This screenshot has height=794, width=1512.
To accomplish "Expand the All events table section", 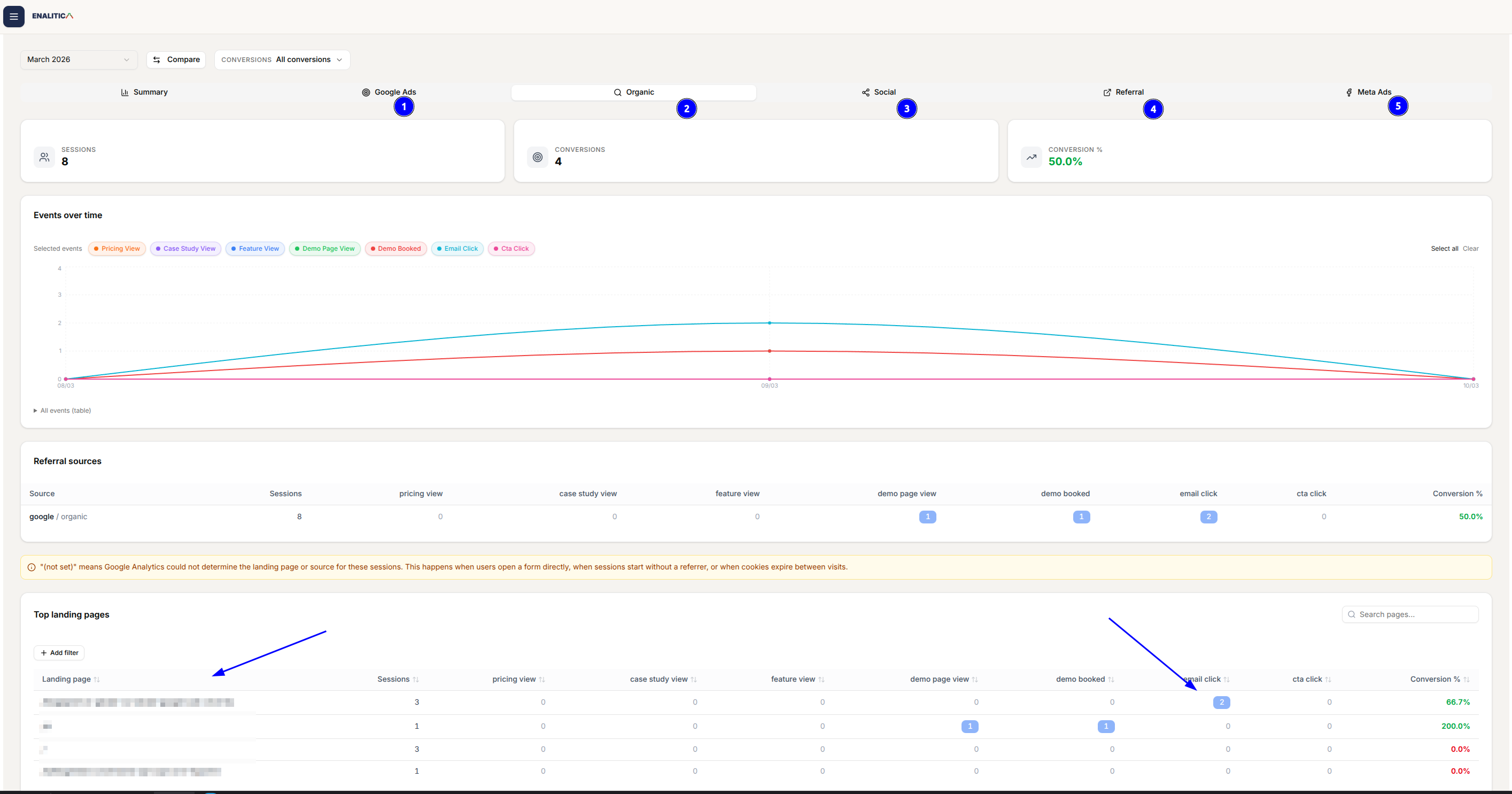I will click(62, 410).
